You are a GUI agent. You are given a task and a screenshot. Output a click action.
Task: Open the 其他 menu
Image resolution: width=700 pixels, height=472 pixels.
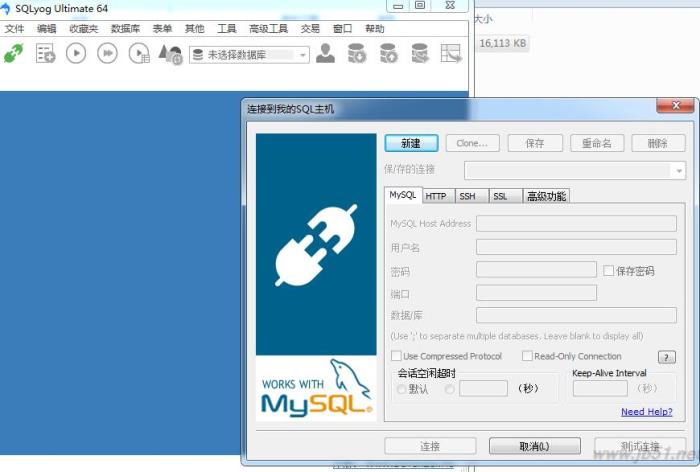(195, 29)
